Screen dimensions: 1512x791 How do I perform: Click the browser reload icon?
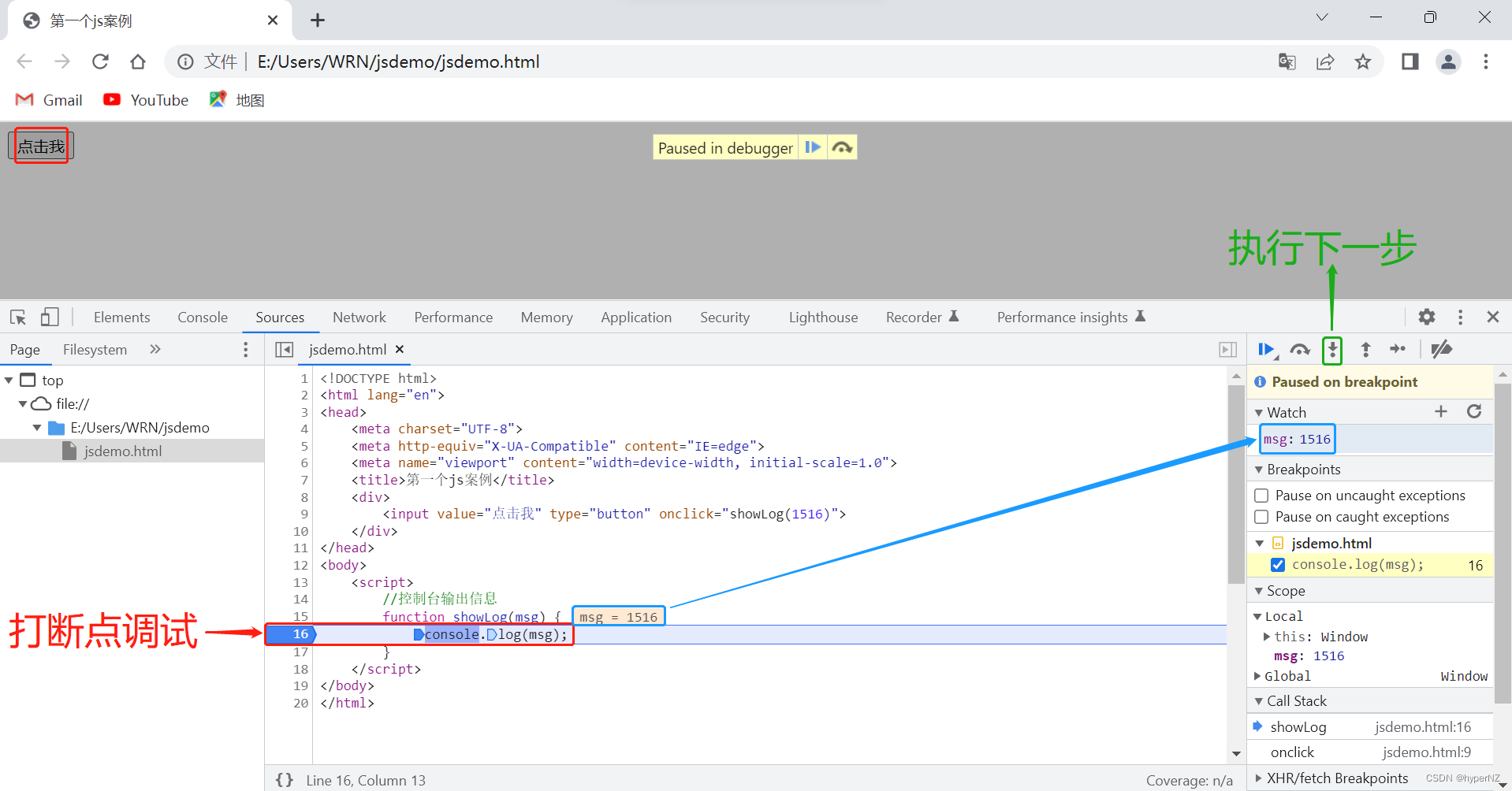[x=100, y=61]
